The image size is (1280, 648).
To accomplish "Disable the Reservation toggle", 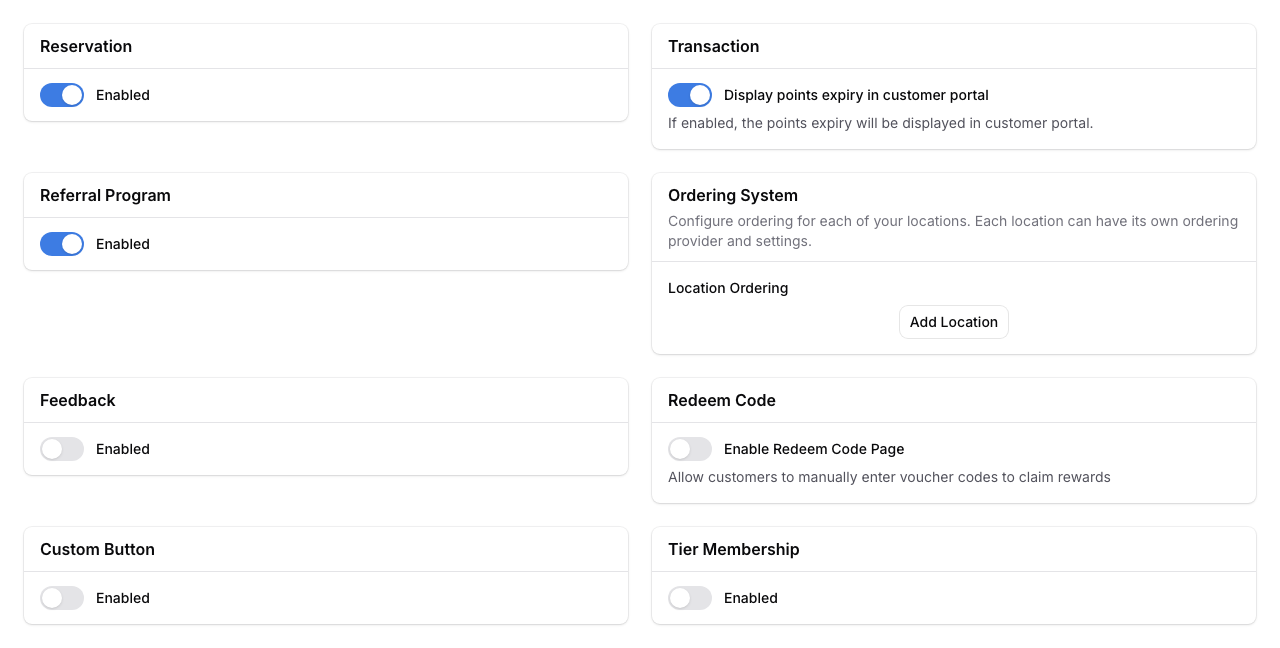I will (x=61, y=95).
